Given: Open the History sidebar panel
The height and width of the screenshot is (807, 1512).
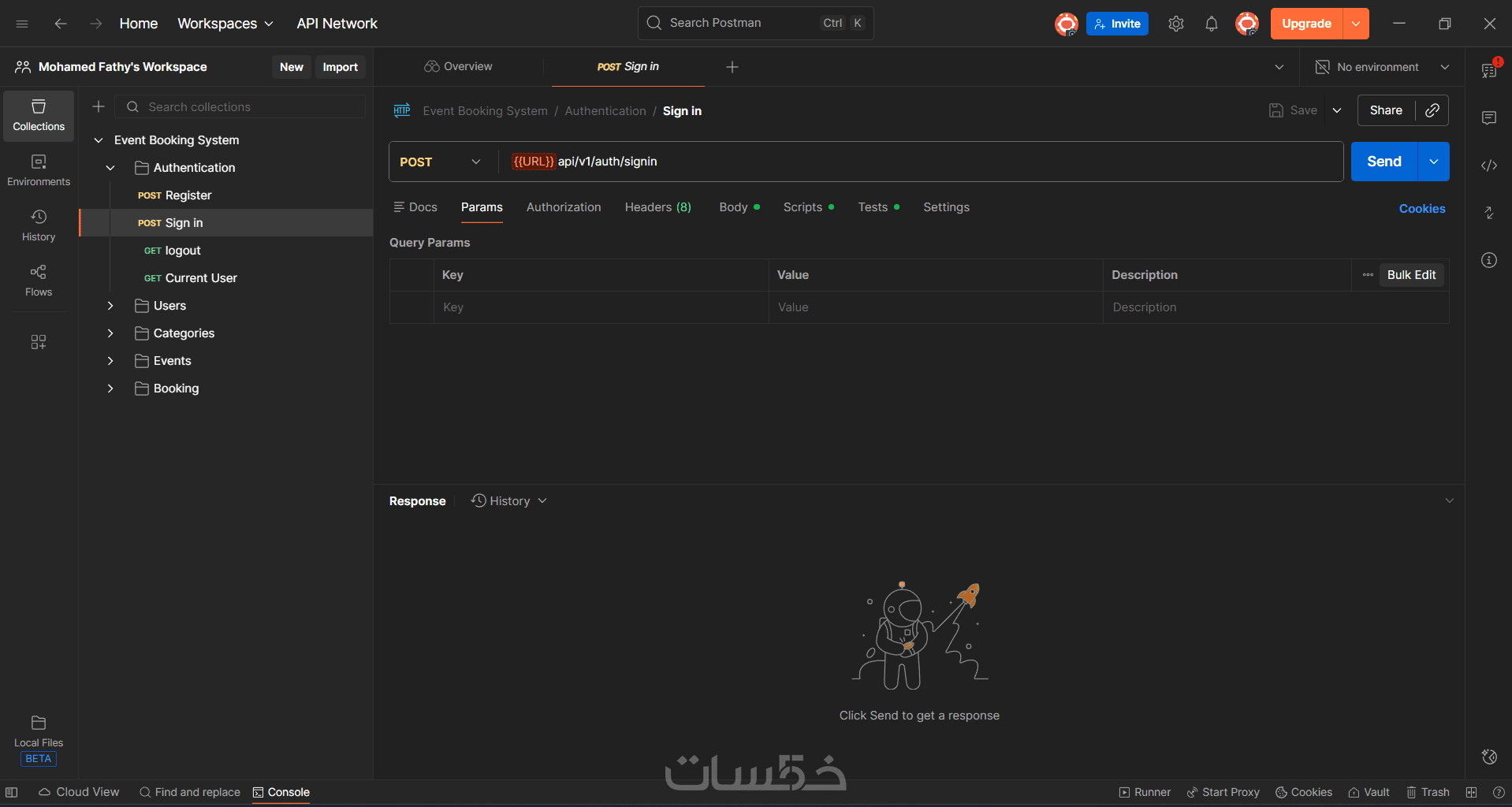Looking at the screenshot, I should pyautogui.click(x=39, y=226).
